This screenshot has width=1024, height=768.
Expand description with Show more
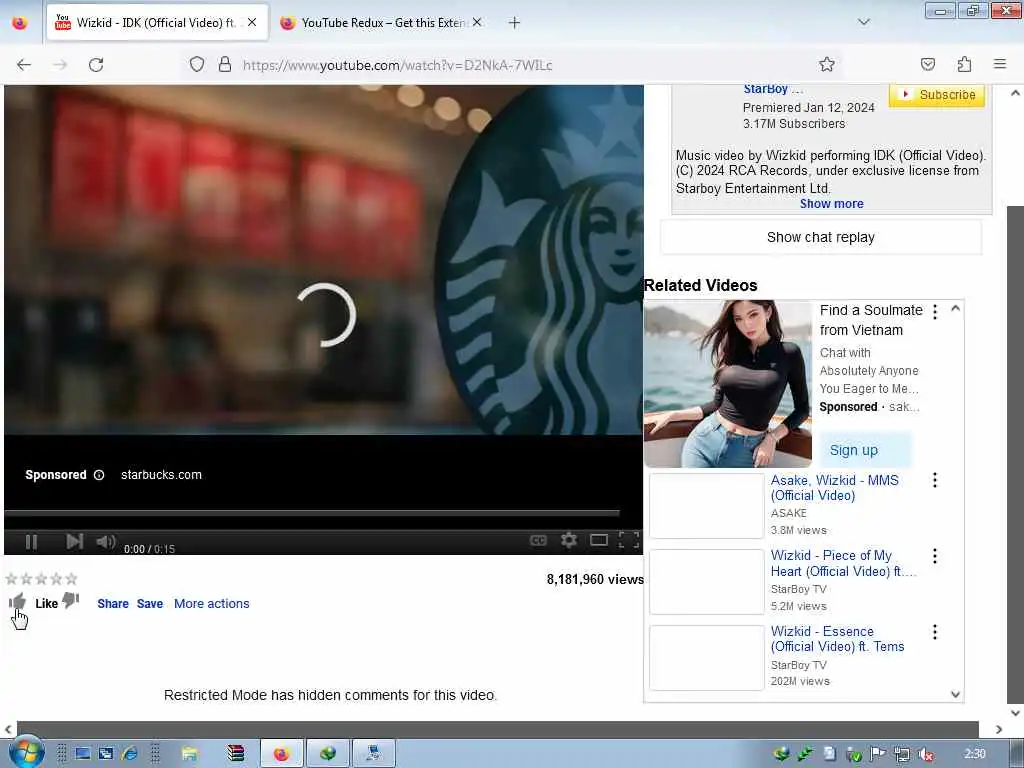pyautogui.click(x=831, y=204)
